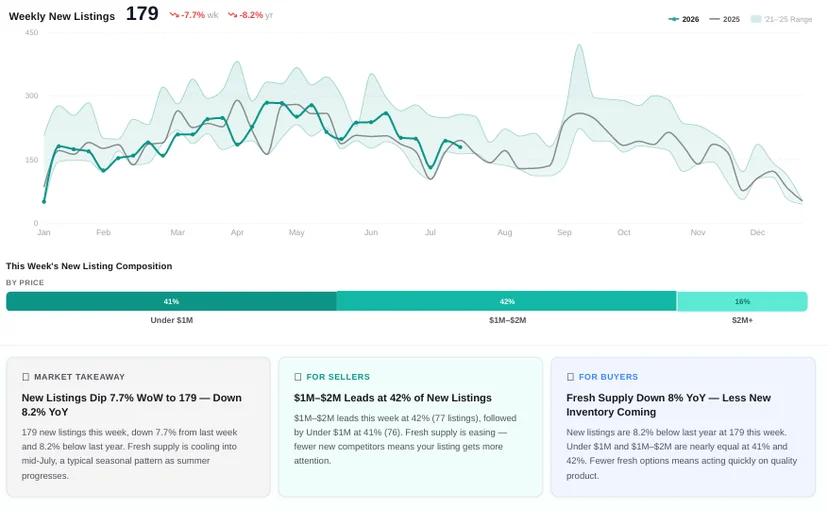Click the Market Takeaway card icon
This screenshot has height=511, width=828.
click(x=25, y=377)
